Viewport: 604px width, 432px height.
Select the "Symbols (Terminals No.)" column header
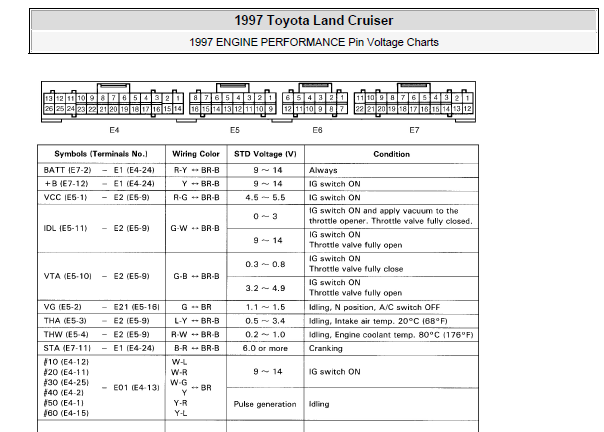pos(101,154)
